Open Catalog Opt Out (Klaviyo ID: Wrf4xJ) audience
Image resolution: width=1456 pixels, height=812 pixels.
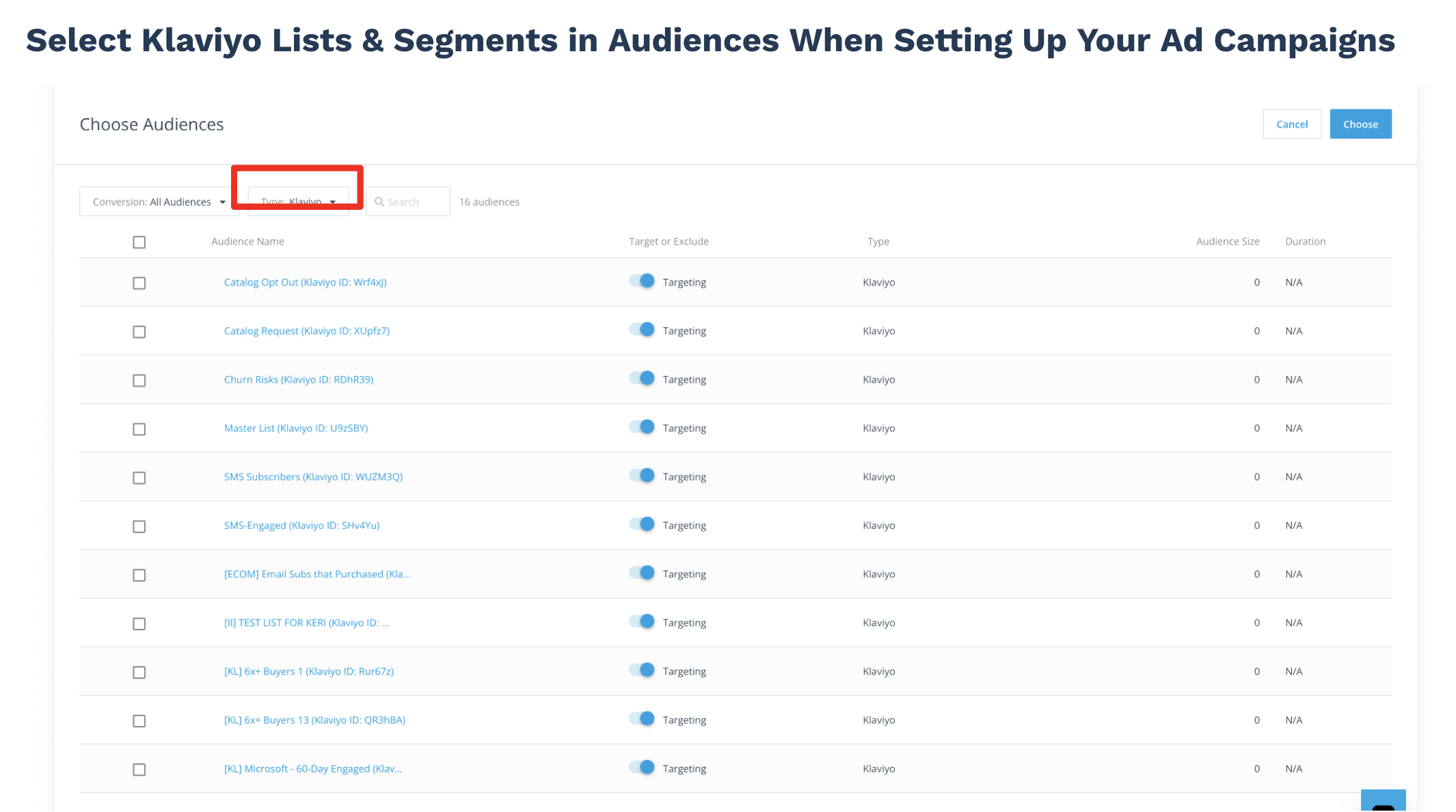click(306, 282)
